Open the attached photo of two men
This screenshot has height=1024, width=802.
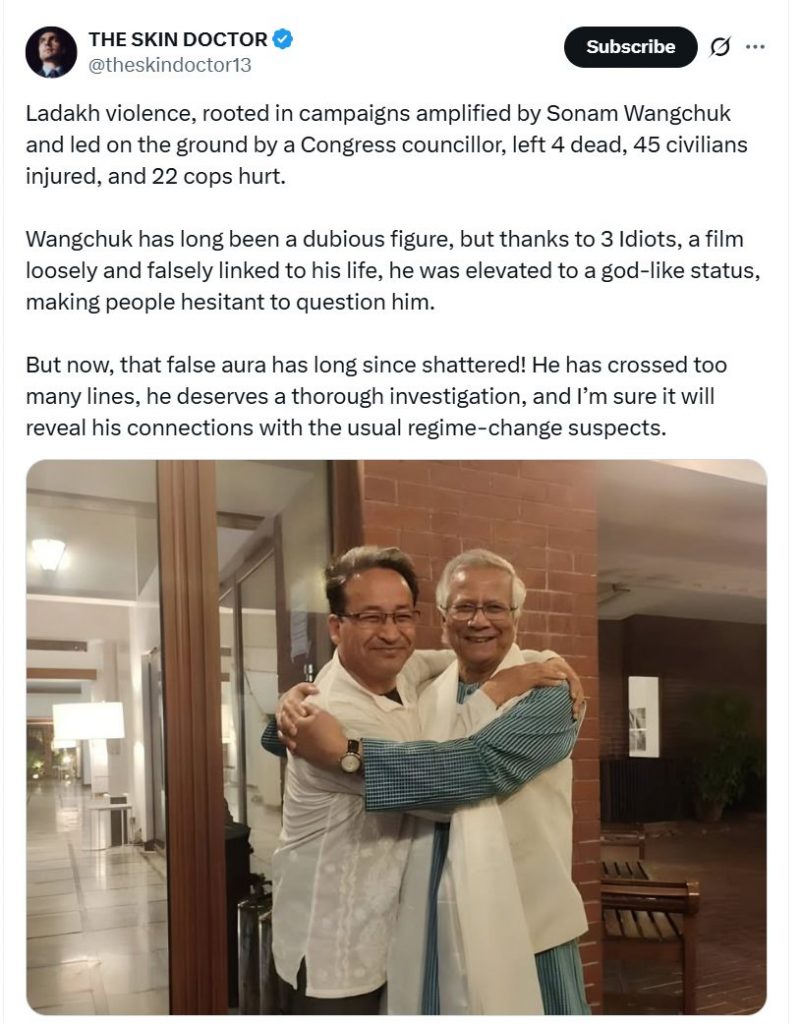click(396, 737)
